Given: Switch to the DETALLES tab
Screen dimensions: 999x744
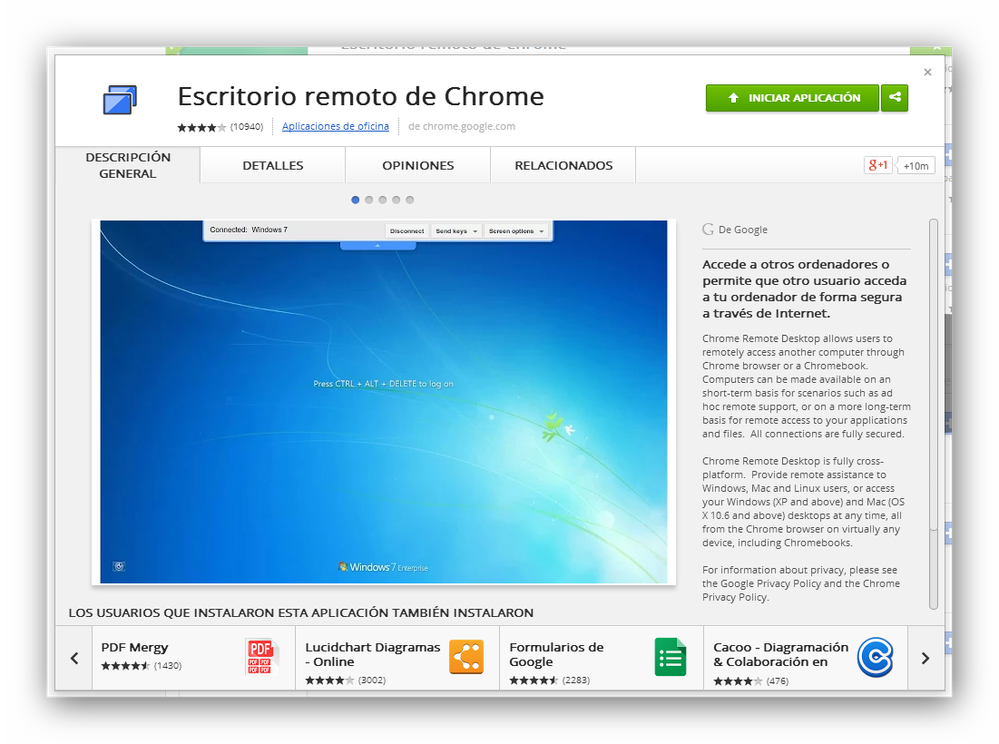Looking at the screenshot, I should click(271, 165).
